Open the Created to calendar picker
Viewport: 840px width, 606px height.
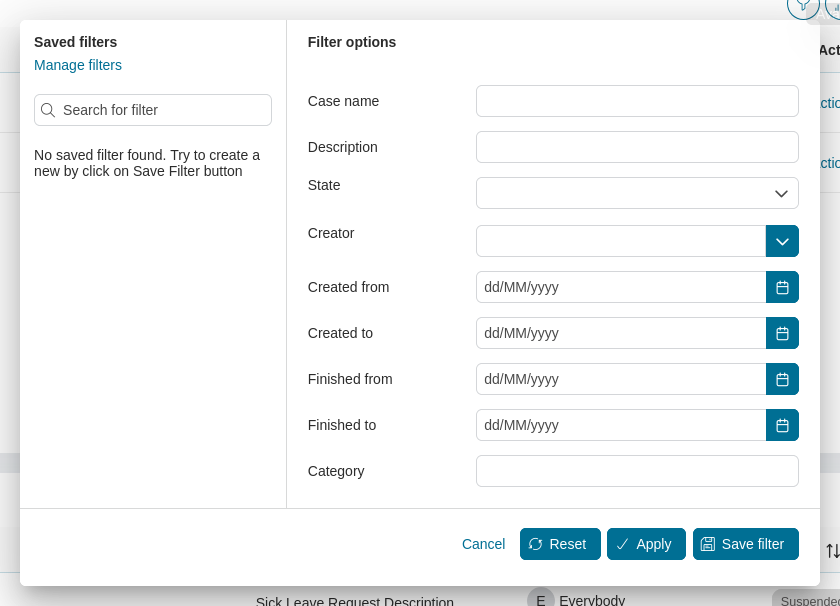pos(782,333)
